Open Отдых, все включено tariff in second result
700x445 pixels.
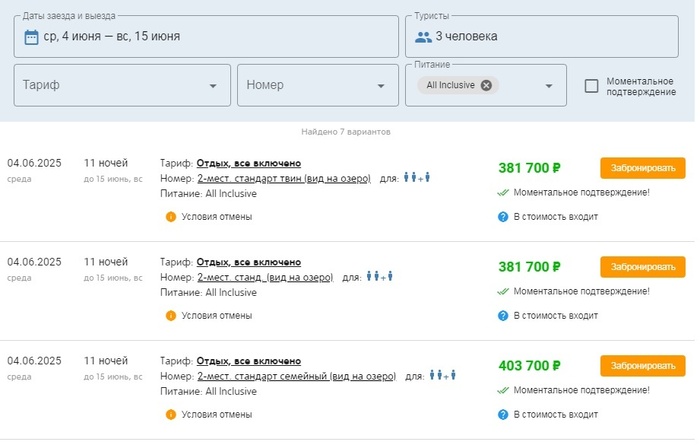(249, 262)
